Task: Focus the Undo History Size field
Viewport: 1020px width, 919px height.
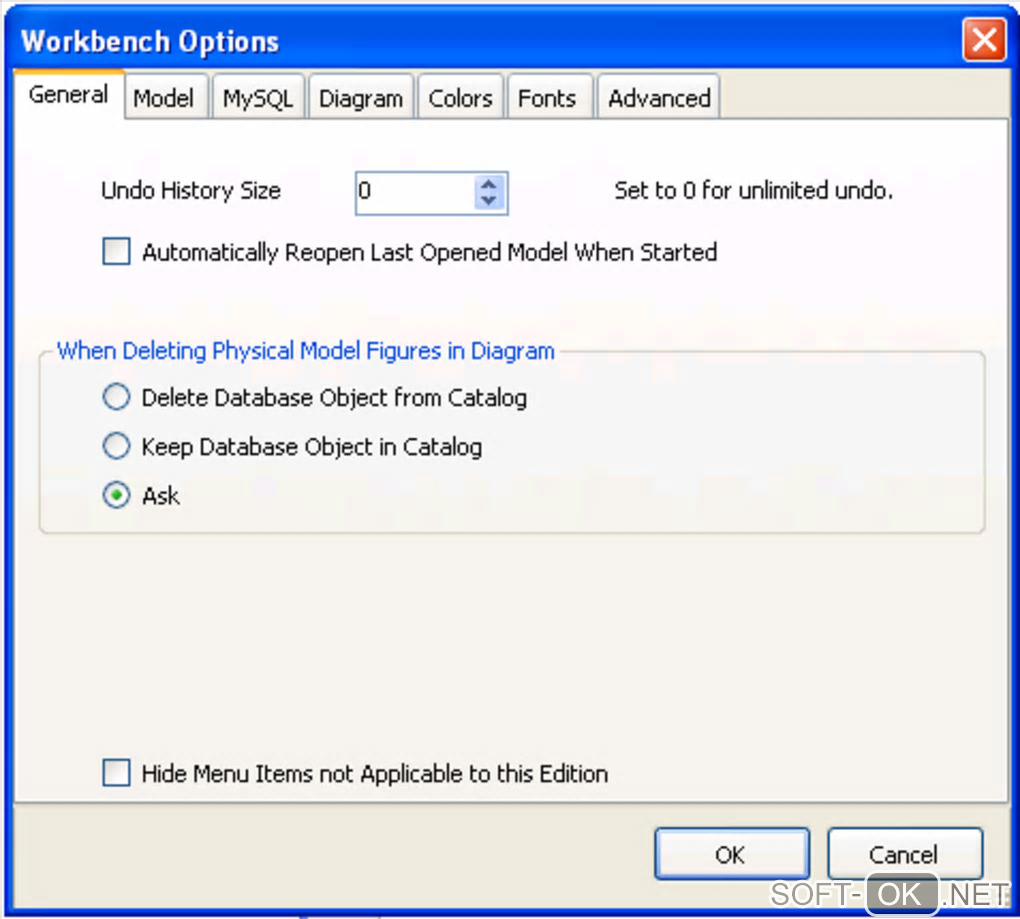Action: pyautogui.click(x=414, y=192)
